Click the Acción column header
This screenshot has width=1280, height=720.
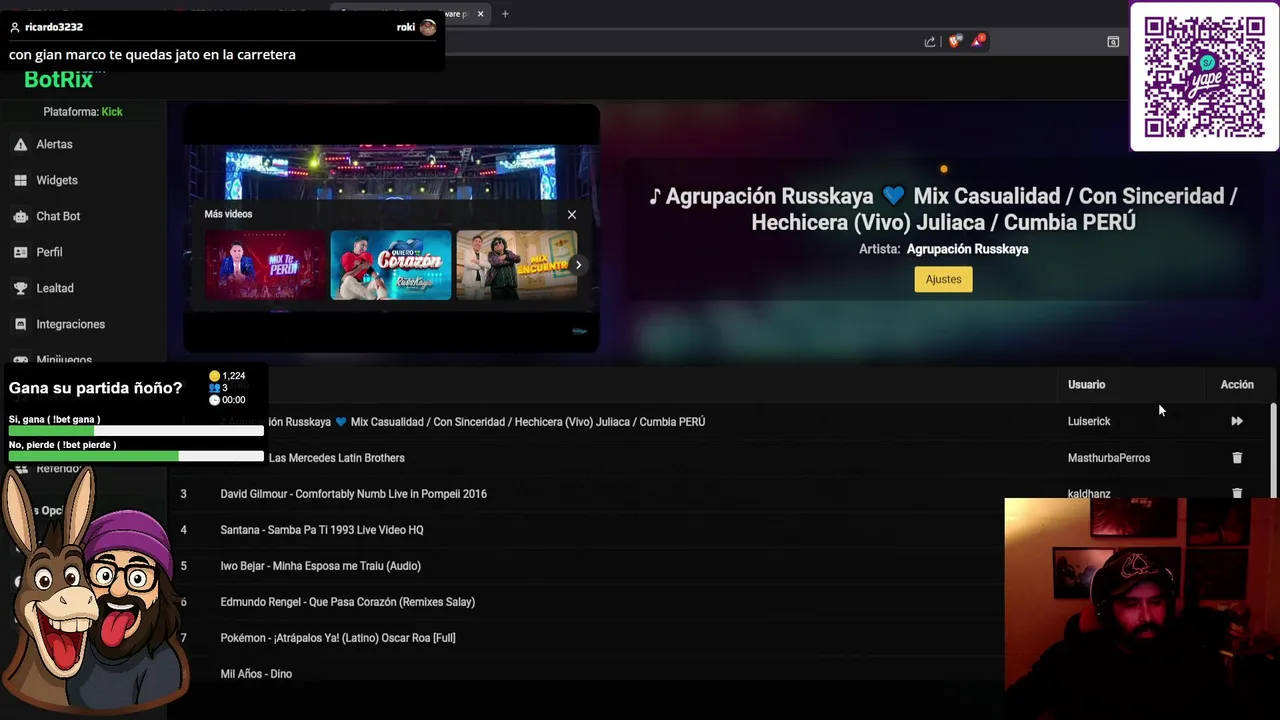pyautogui.click(x=1237, y=384)
